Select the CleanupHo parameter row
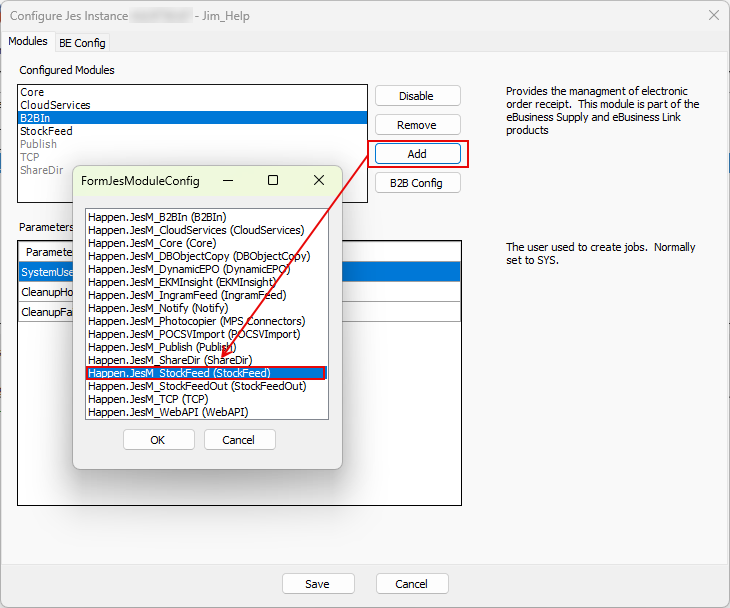730x608 pixels. (x=46, y=292)
